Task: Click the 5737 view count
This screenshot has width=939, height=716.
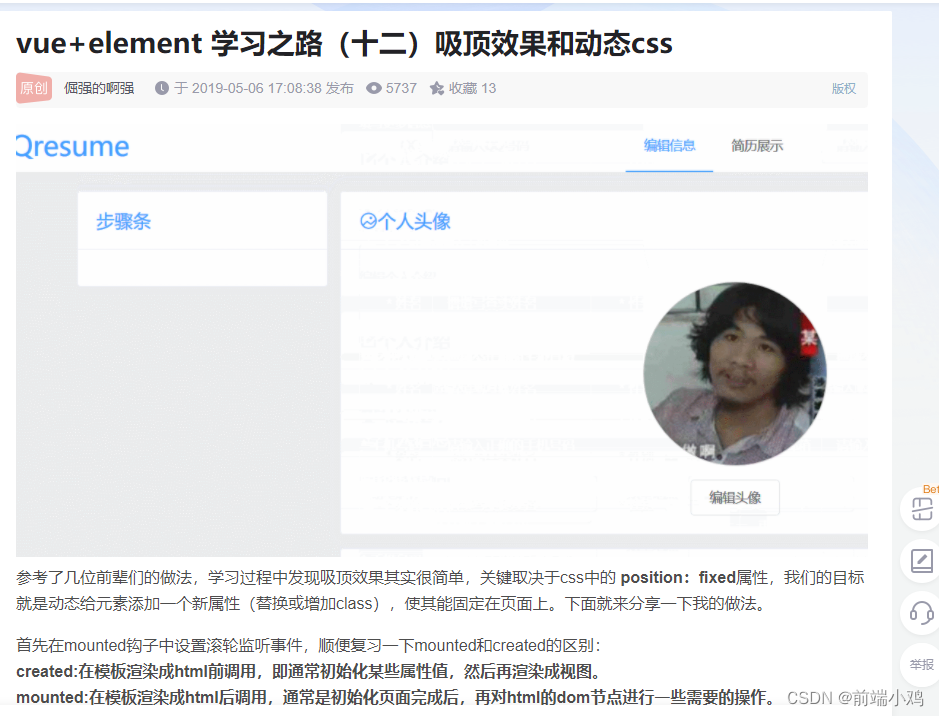Action: pyautogui.click(x=401, y=89)
